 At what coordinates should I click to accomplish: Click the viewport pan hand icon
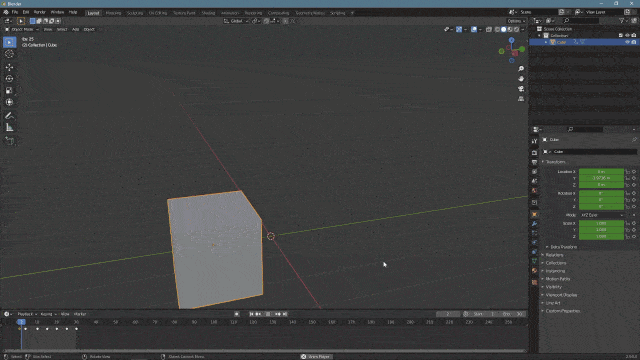click(521, 79)
